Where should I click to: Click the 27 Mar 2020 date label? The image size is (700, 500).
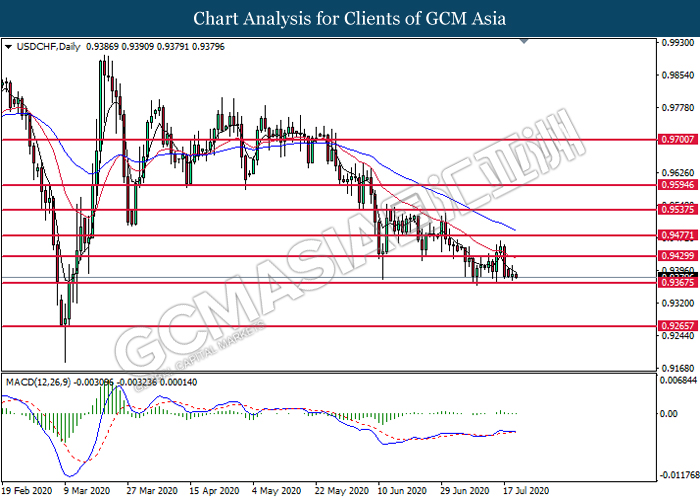click(x=152, y=491)
